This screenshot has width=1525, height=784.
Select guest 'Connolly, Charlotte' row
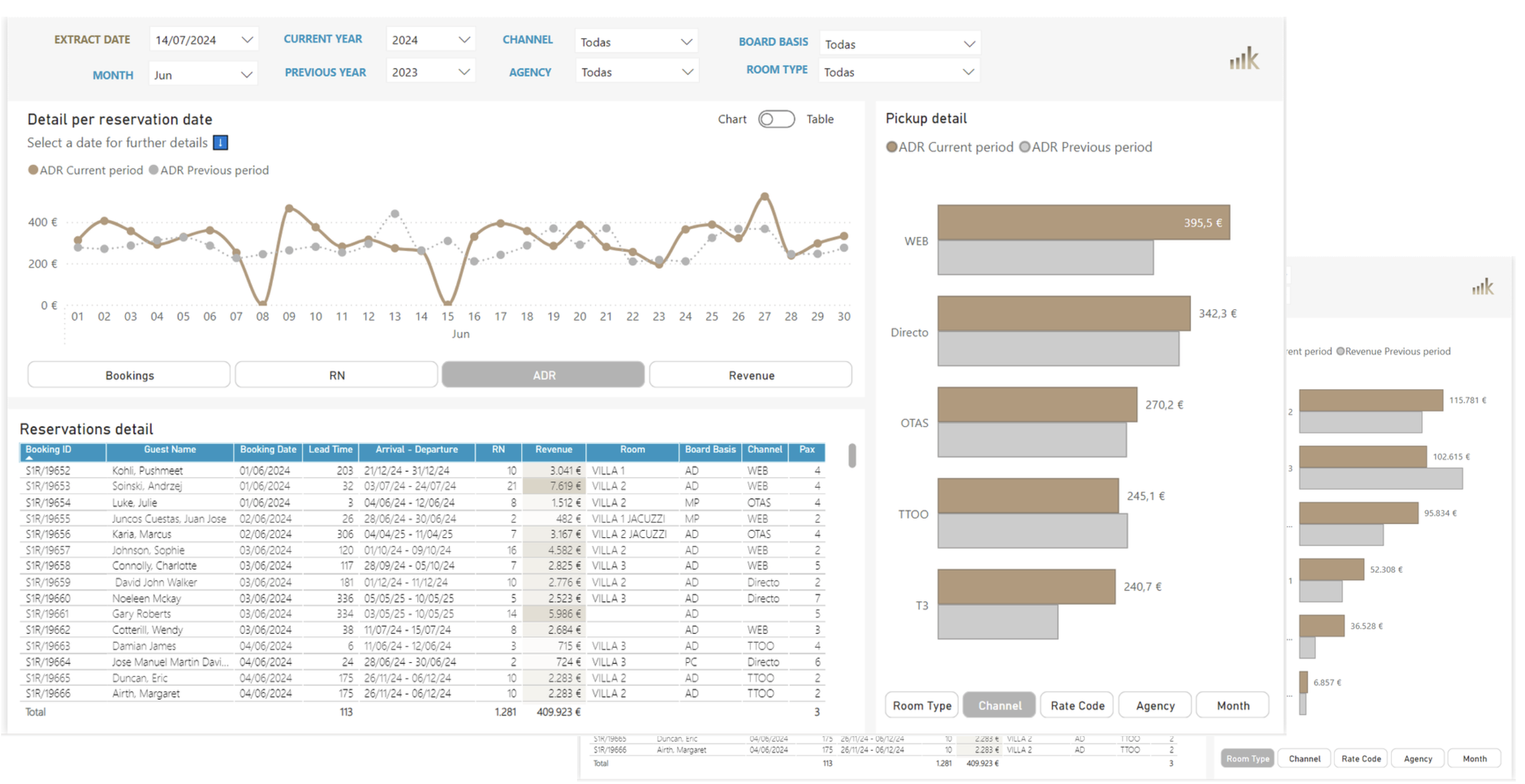pos(422,566)
